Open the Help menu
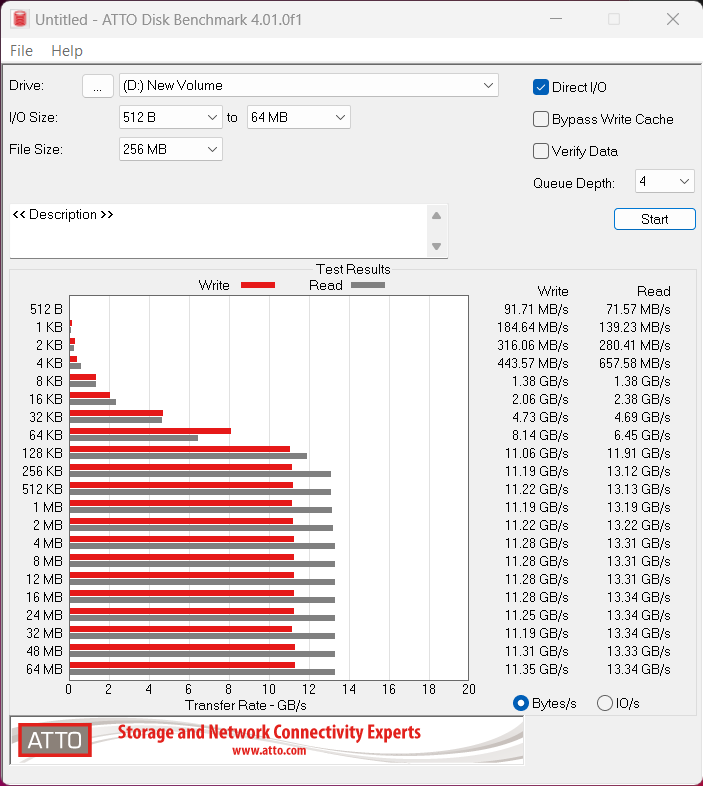 tap(67, 51)
